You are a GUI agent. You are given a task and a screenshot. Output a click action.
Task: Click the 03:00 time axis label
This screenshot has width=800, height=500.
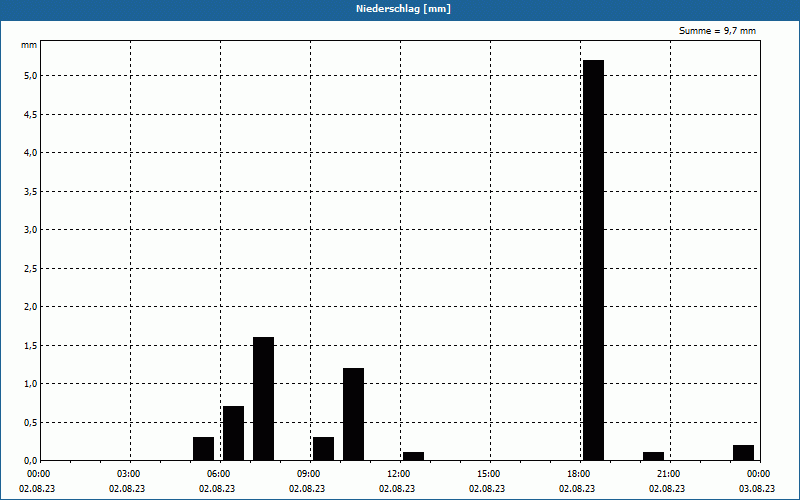[129, 474]
